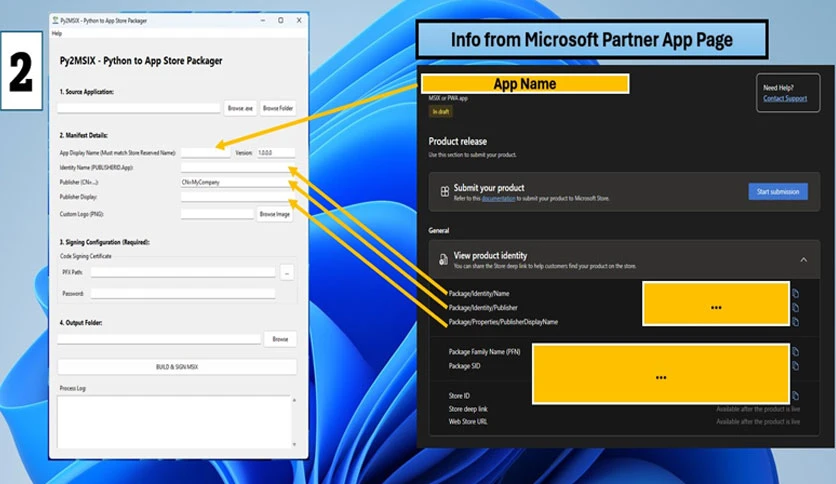836x484 pixels.
Task: Click the Browse Folder button
Action: (278, 108)
